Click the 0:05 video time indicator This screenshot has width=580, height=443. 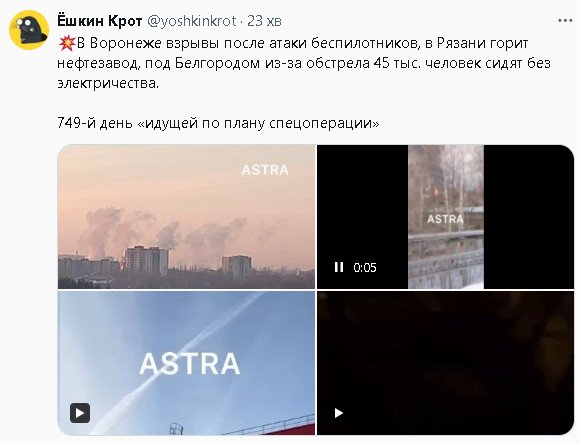pyautogui.click(x=365, y=267)
